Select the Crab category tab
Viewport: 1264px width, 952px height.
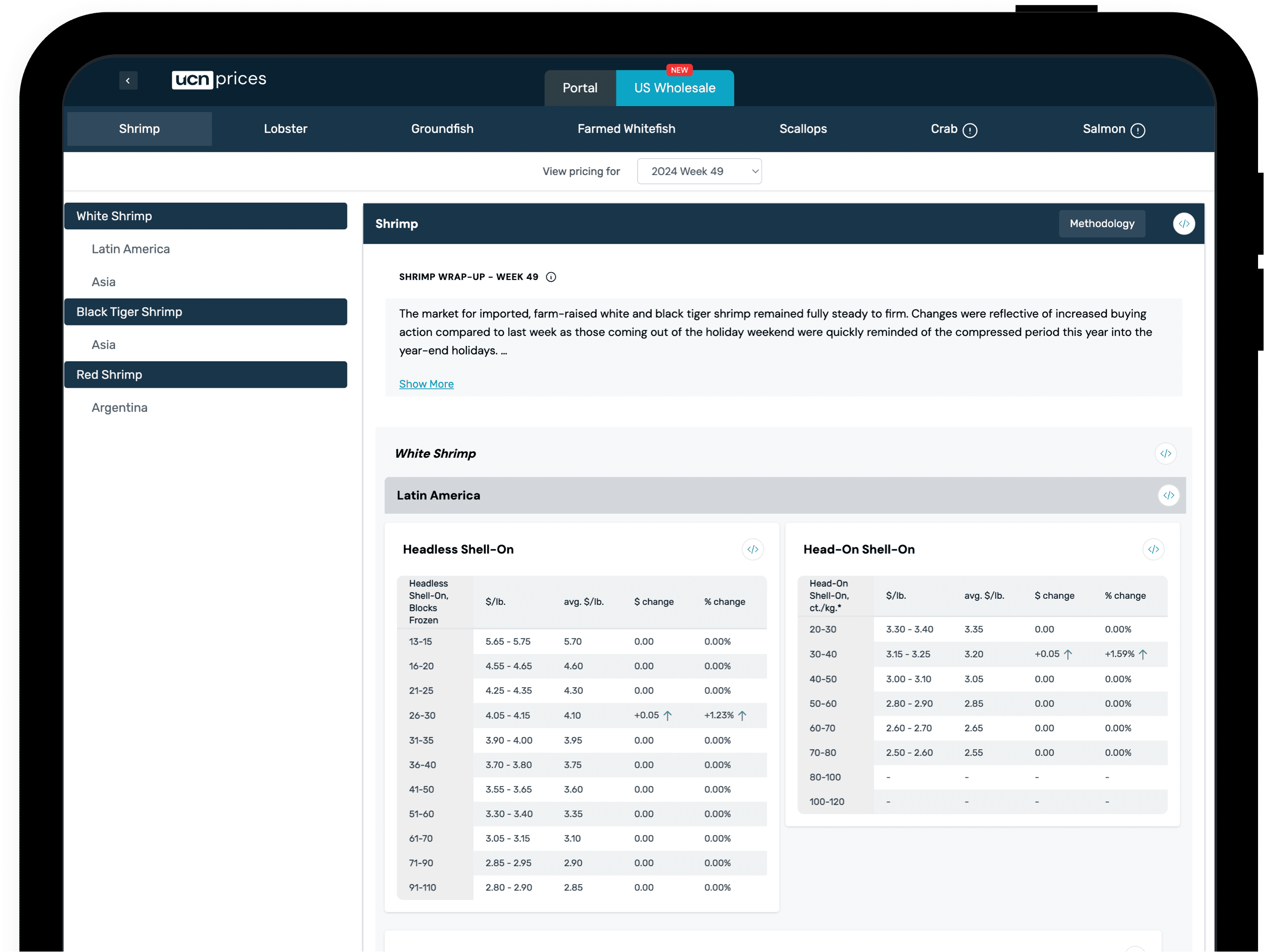click(x=944, y=129)
